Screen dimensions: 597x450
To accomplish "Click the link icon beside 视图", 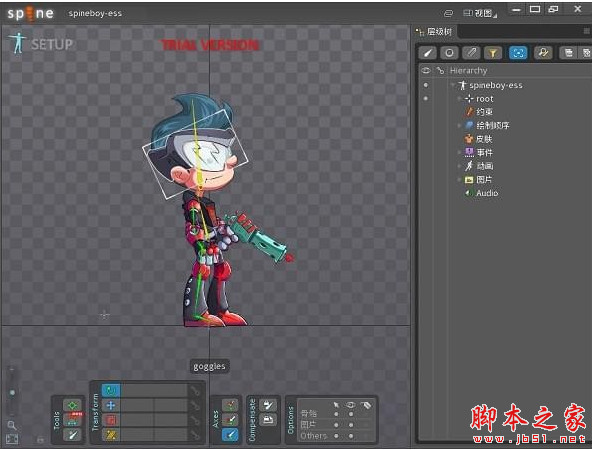I will tap(449, 13).
